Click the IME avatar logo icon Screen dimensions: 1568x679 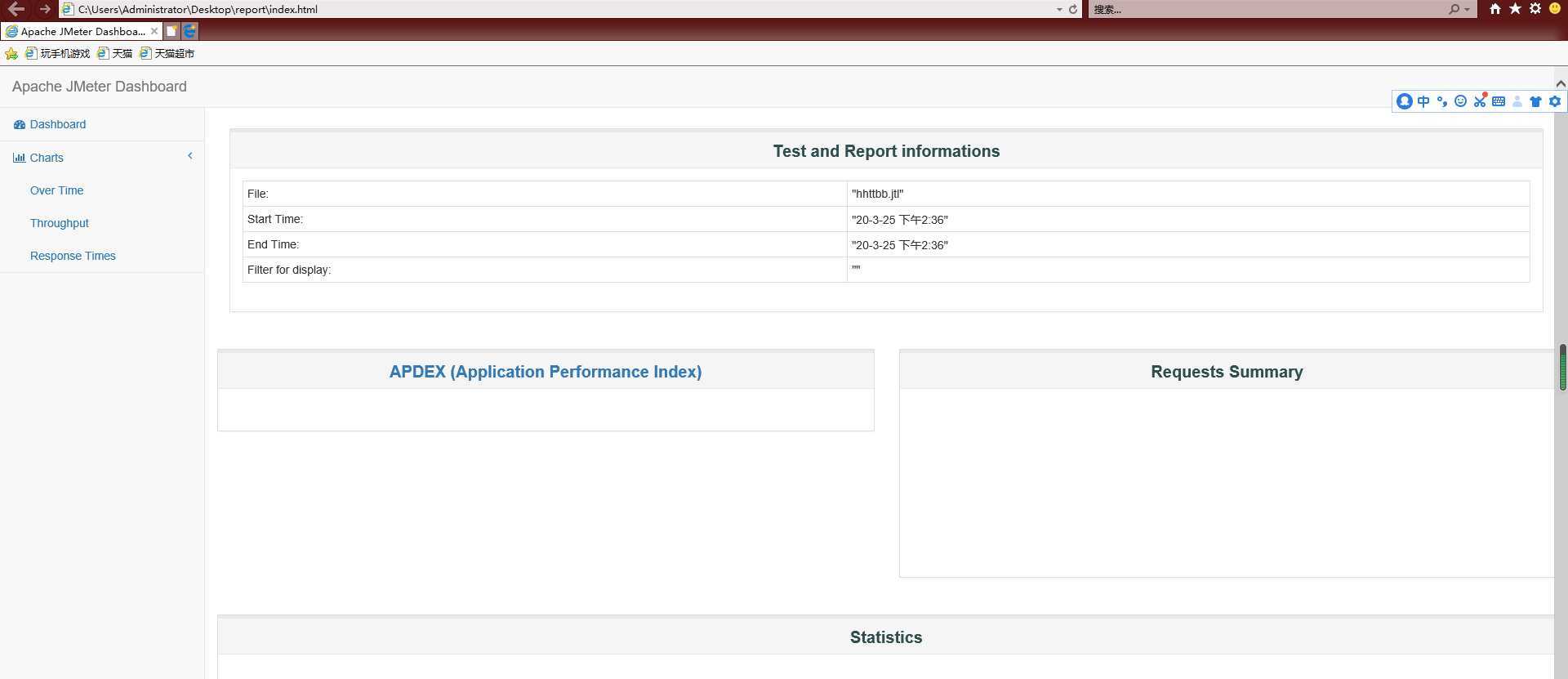point(1405,101)
